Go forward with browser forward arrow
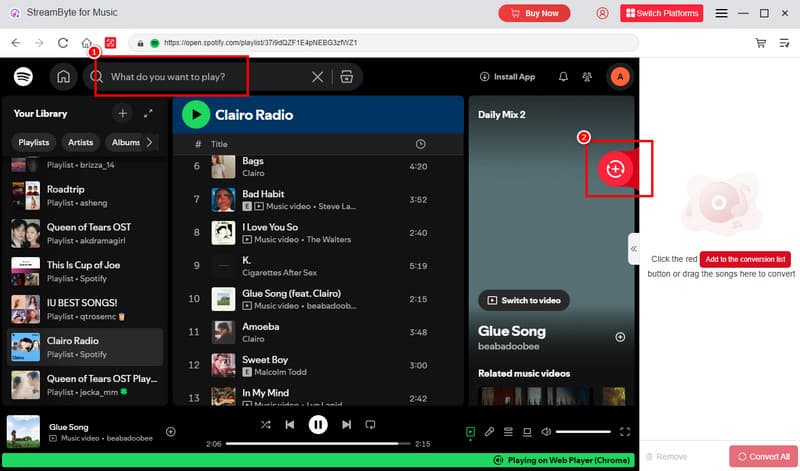800x471 pixels. point(39,43)
